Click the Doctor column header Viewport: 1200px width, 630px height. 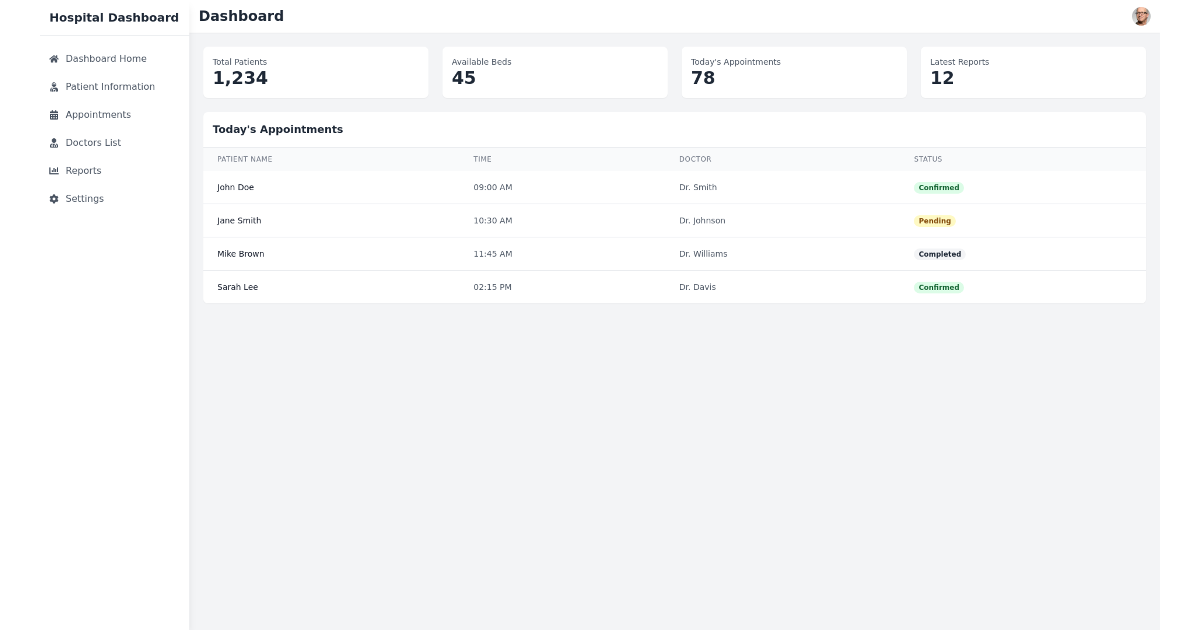(695, 159)
